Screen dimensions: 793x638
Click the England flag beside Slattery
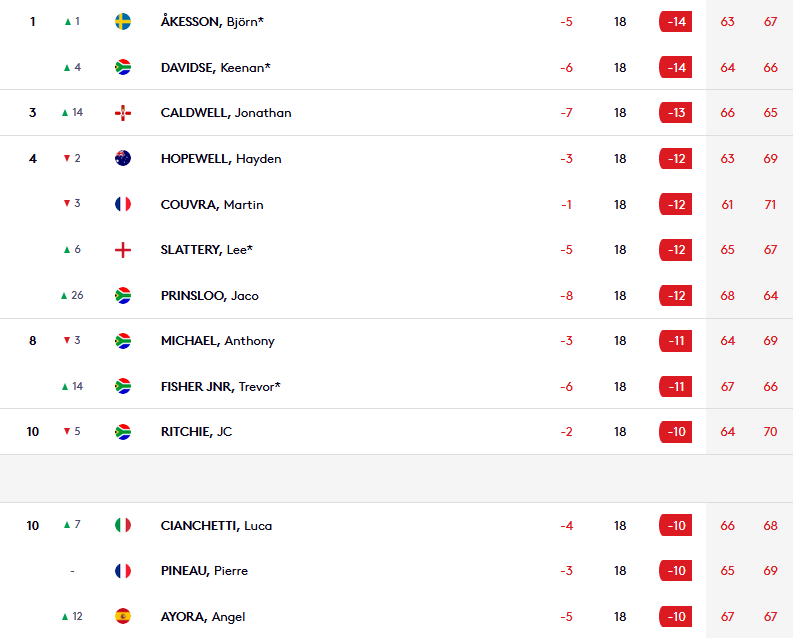pos(123,250)
